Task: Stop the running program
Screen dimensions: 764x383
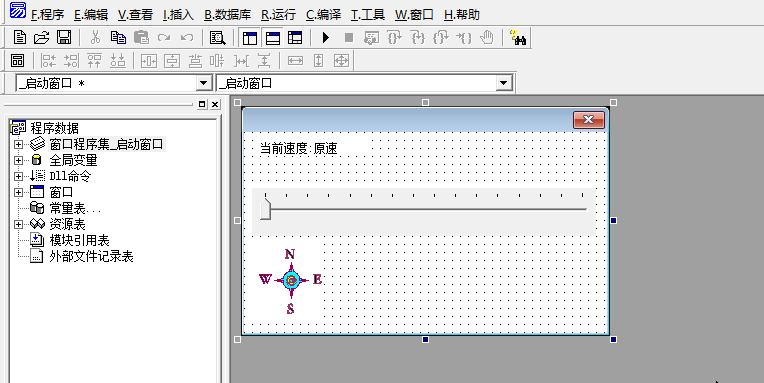Action: (349, 38)
